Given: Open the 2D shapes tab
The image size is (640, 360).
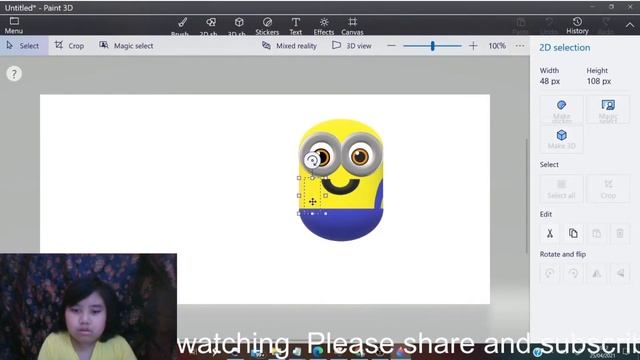Looking at the screenshot, I should tap(209, 26).
